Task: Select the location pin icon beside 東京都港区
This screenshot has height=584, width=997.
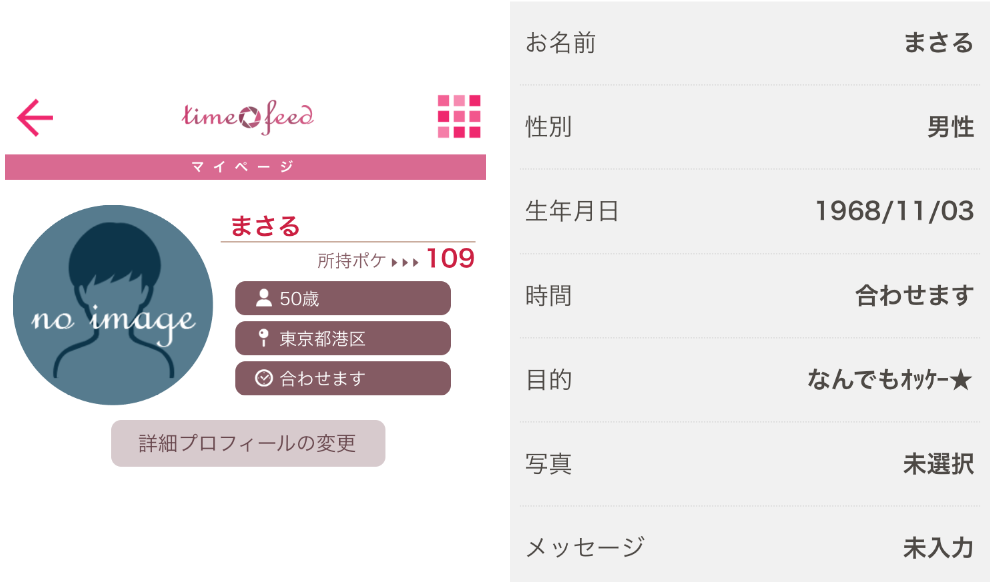Action: pos(262,338)
